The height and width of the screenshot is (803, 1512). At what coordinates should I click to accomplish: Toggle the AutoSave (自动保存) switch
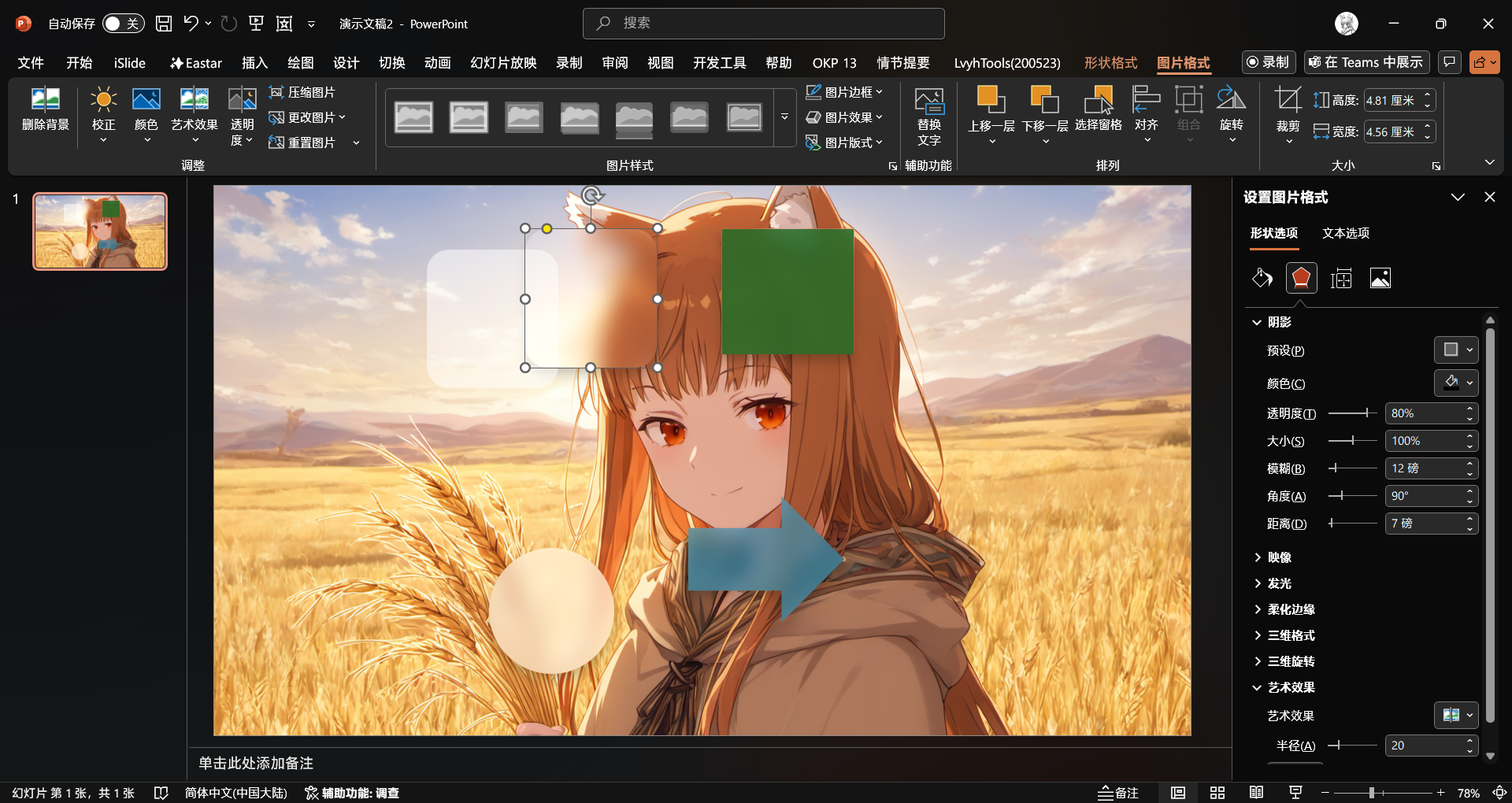(x=123, y=24)
